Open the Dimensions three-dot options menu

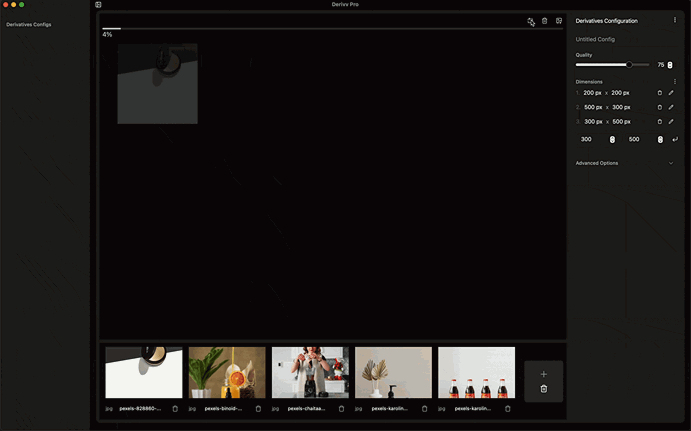(675, 82)
